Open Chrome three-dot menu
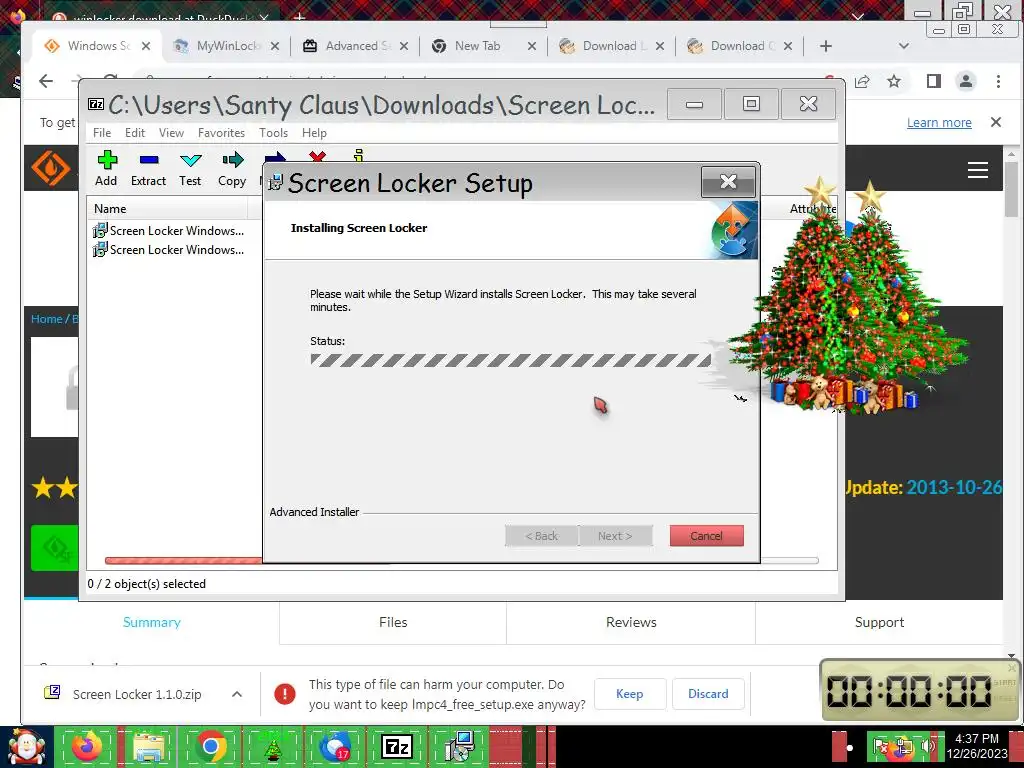 [x=998, y=81]
